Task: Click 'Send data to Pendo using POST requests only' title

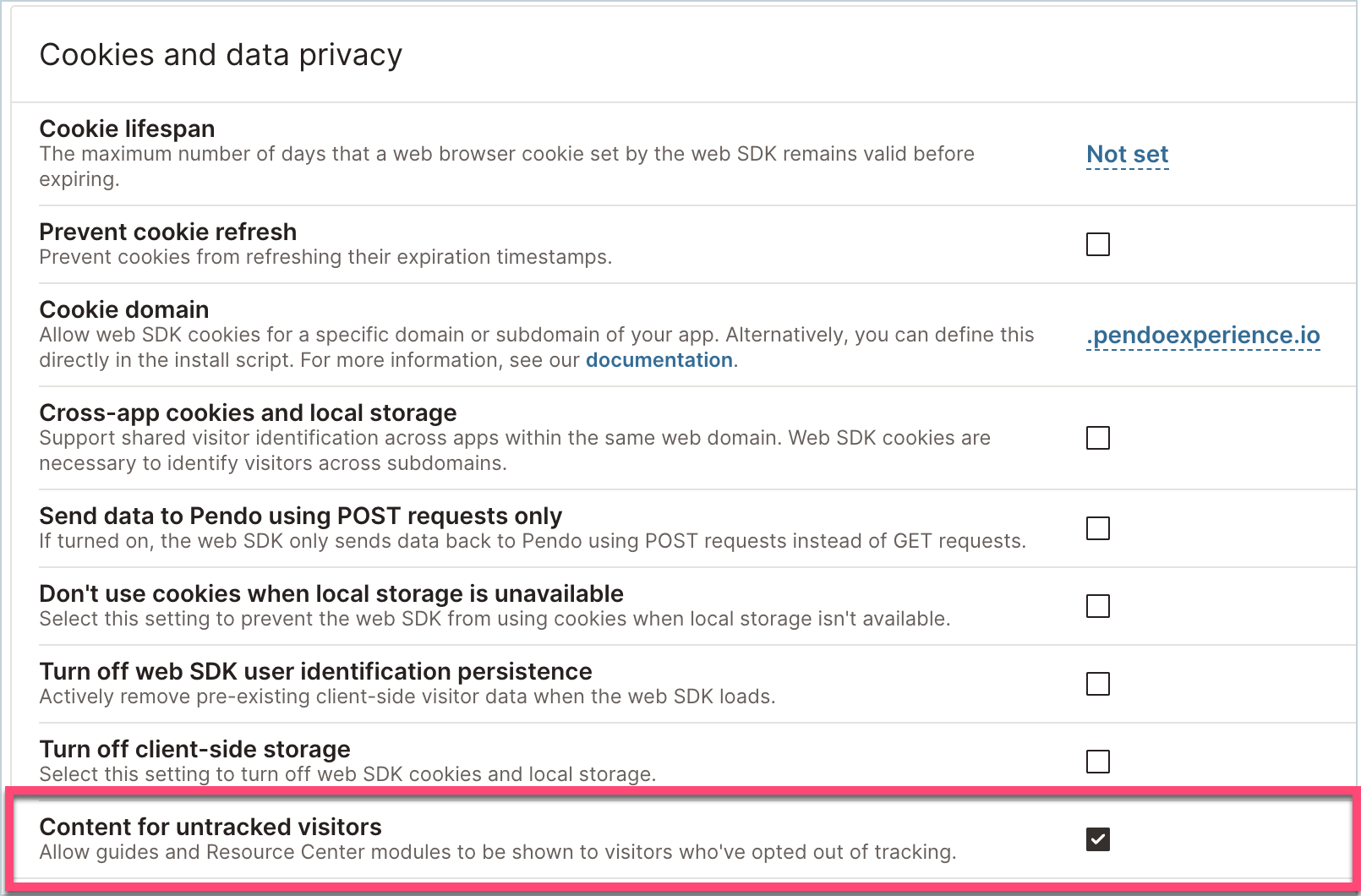Action: pos(300,516)
